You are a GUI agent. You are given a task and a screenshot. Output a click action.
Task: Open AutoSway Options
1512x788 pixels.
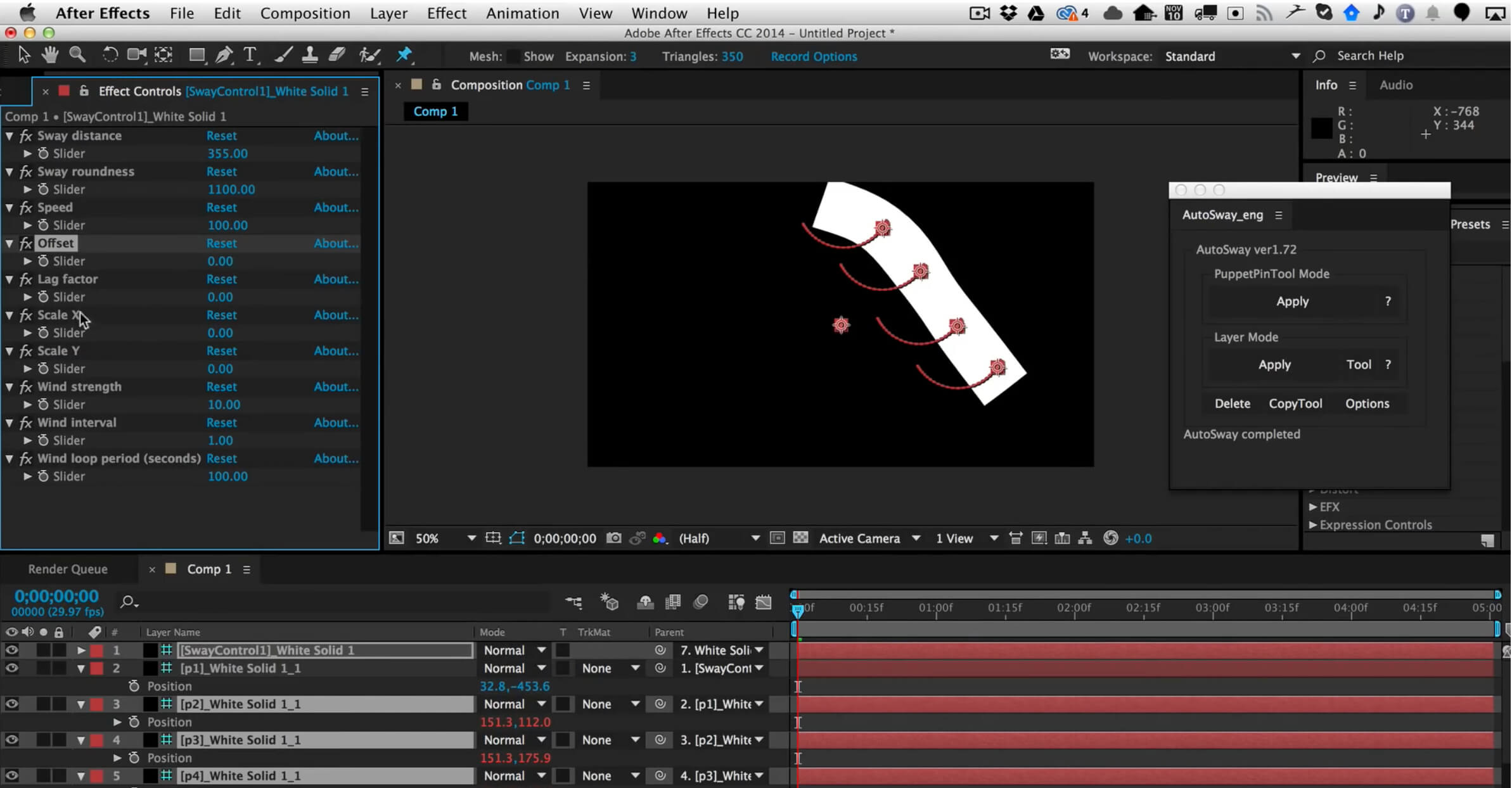pos(1368,404)
